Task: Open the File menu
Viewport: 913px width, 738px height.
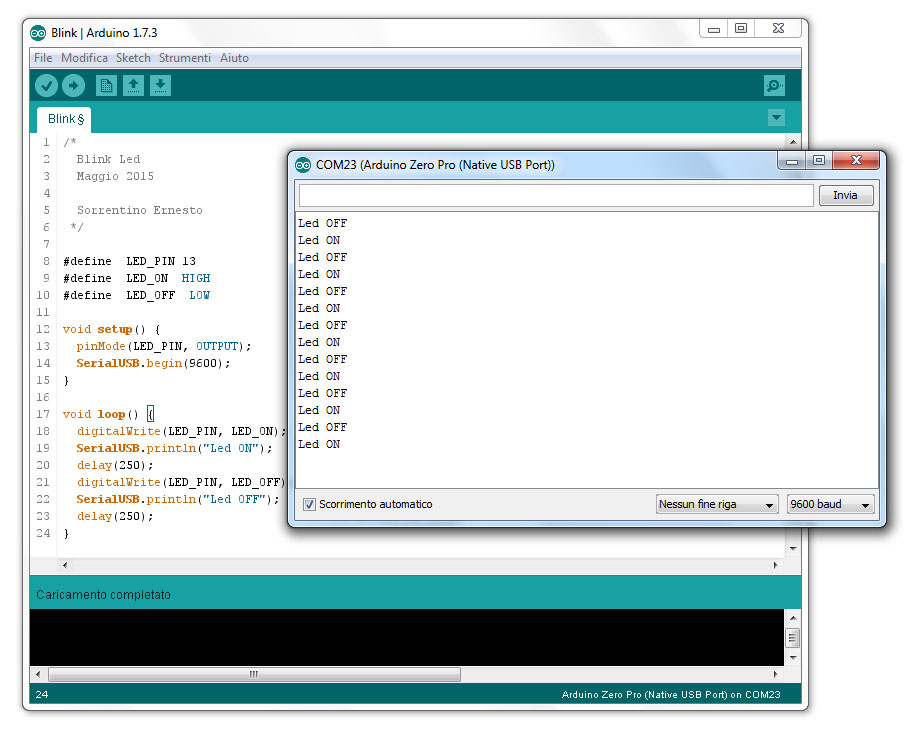Action: (43, 58)
